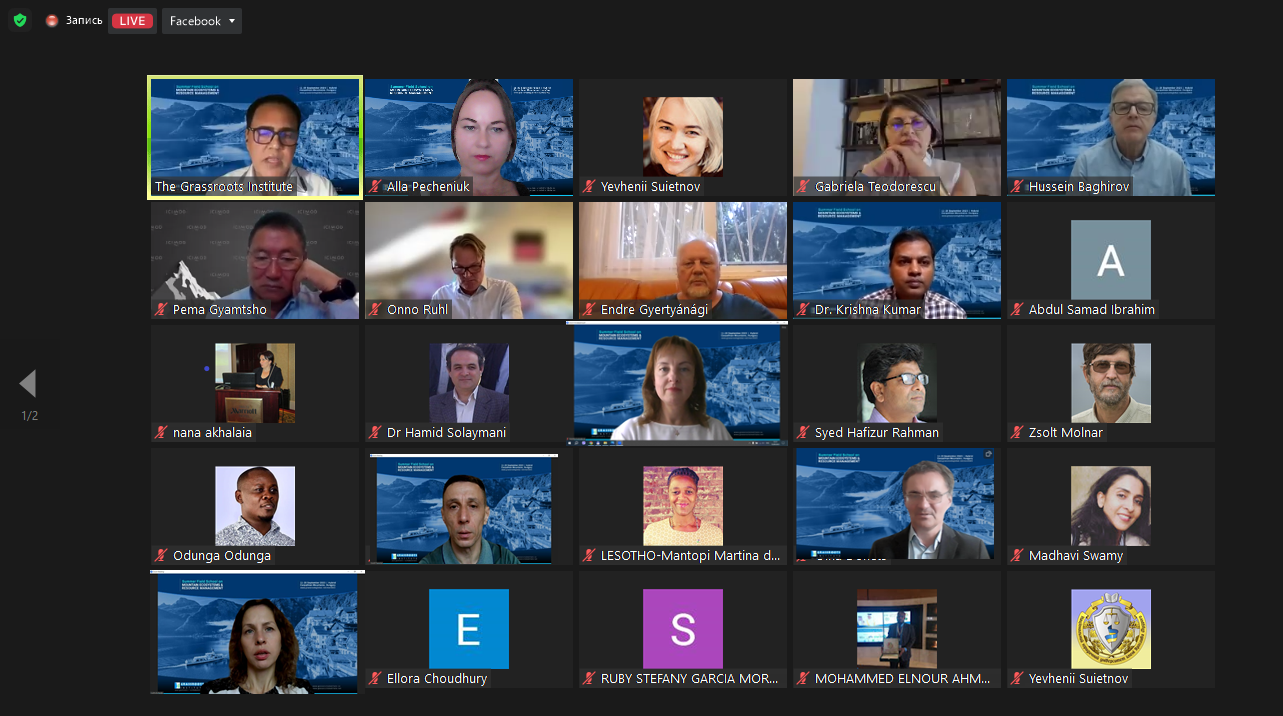Select The Grassroots Institute speaker video tile
The height and width of the screenshot is (716, 1283).
coord(254,136)
